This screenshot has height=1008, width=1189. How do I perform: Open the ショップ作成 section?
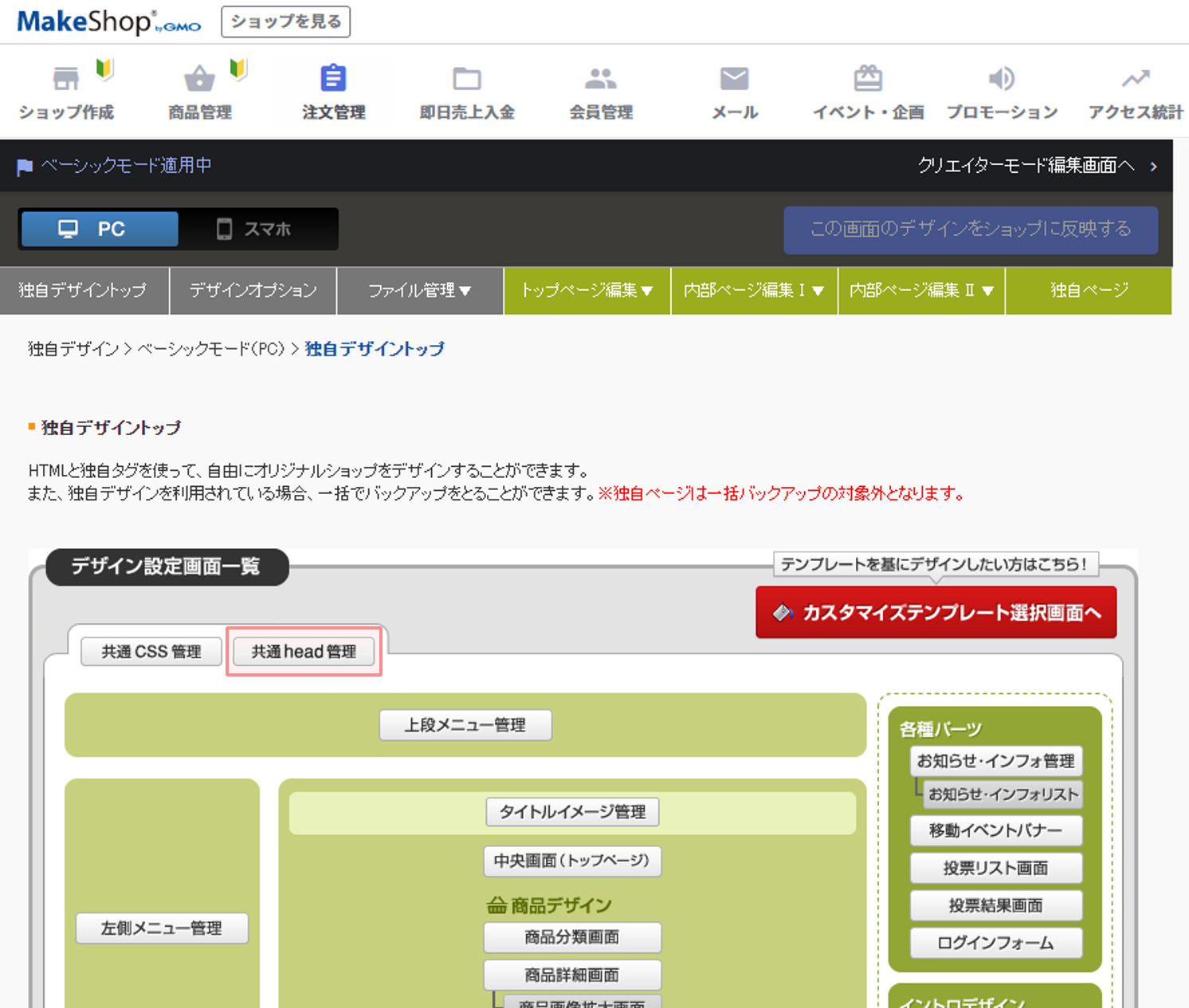66,90
